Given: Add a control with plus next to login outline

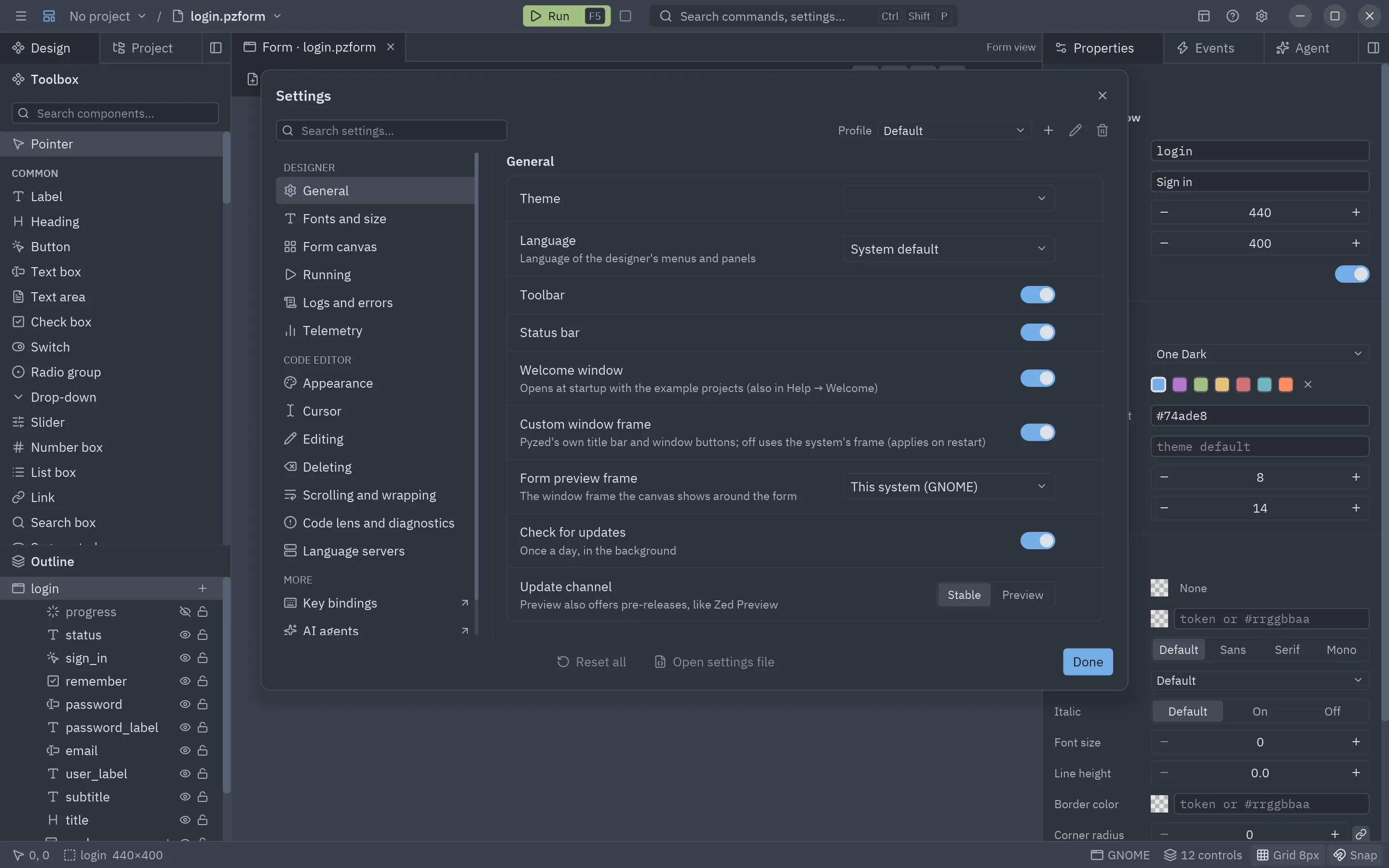Looking at the screenshot, I should (203, 588).
